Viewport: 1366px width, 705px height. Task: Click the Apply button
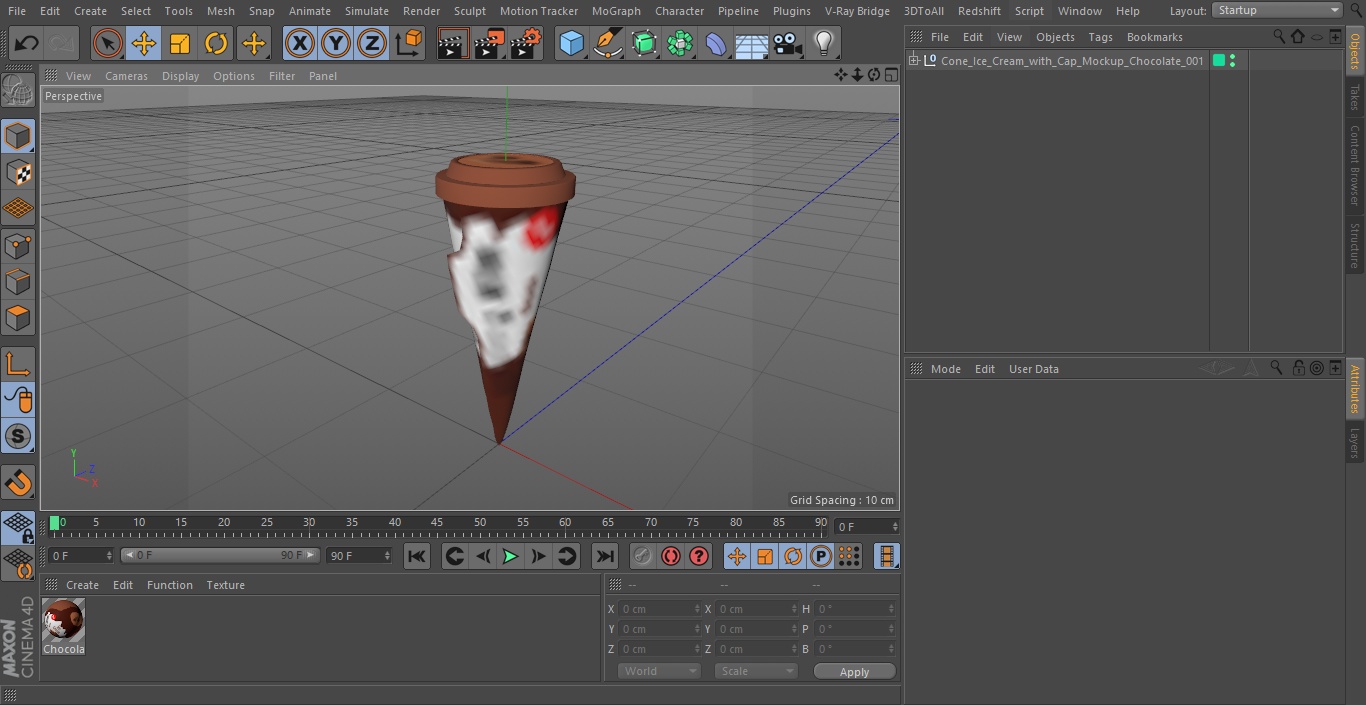tap(854, 672)
